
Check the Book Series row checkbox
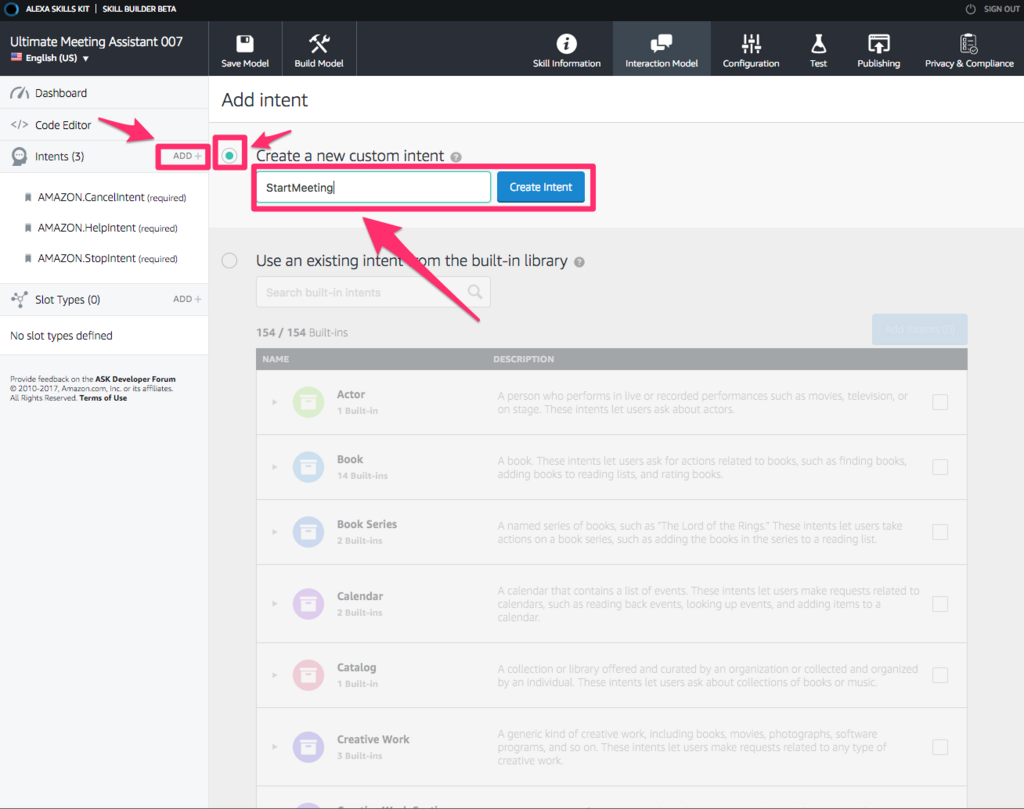[940, 531]
